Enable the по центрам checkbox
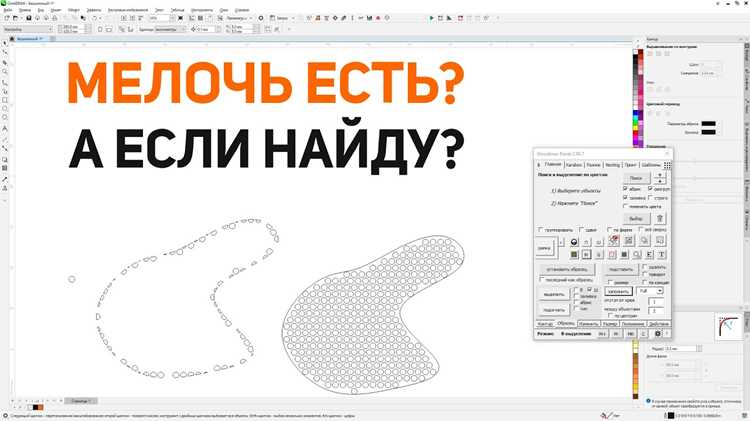 [x=610, y=315]
